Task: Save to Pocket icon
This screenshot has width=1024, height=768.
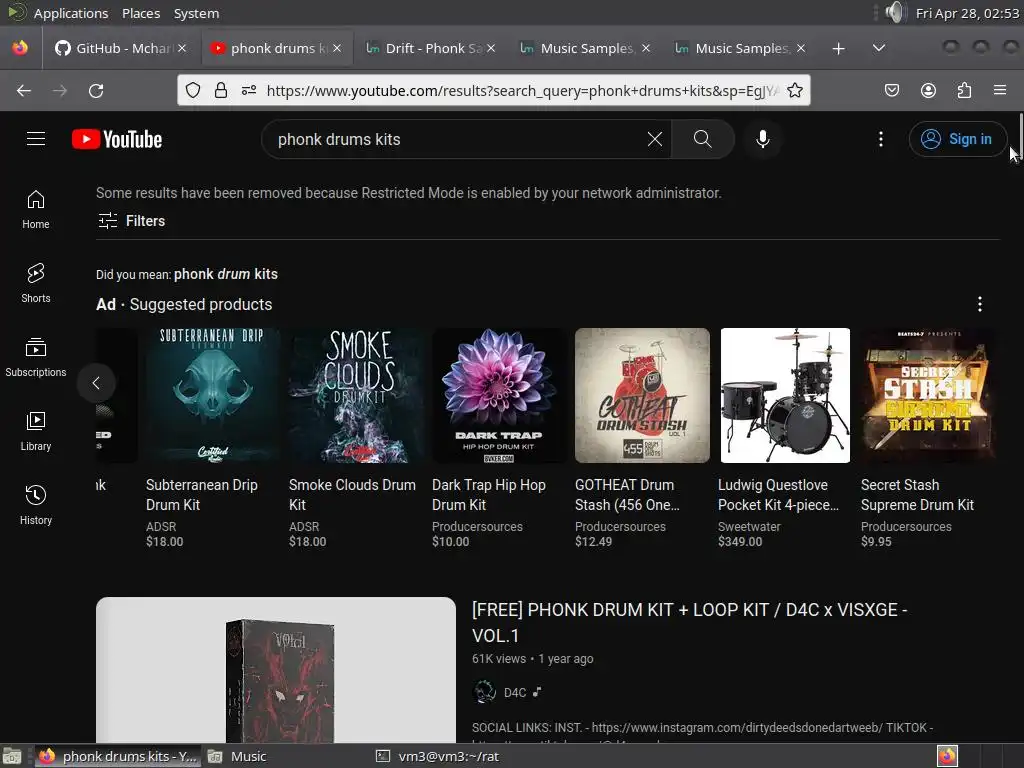Action: coord(891,90)
